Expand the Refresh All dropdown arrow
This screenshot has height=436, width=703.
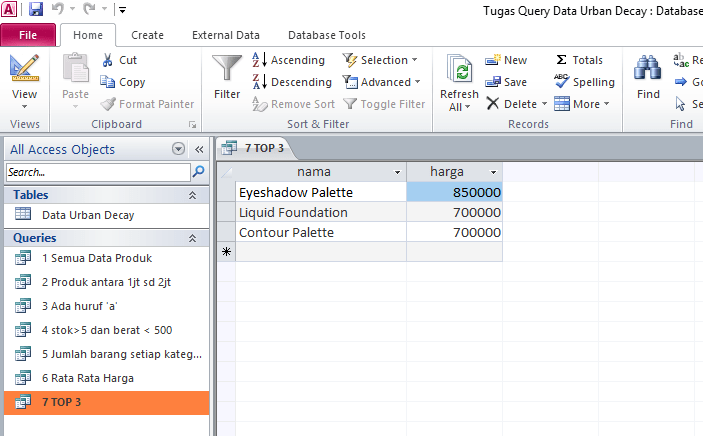(468, 107)
